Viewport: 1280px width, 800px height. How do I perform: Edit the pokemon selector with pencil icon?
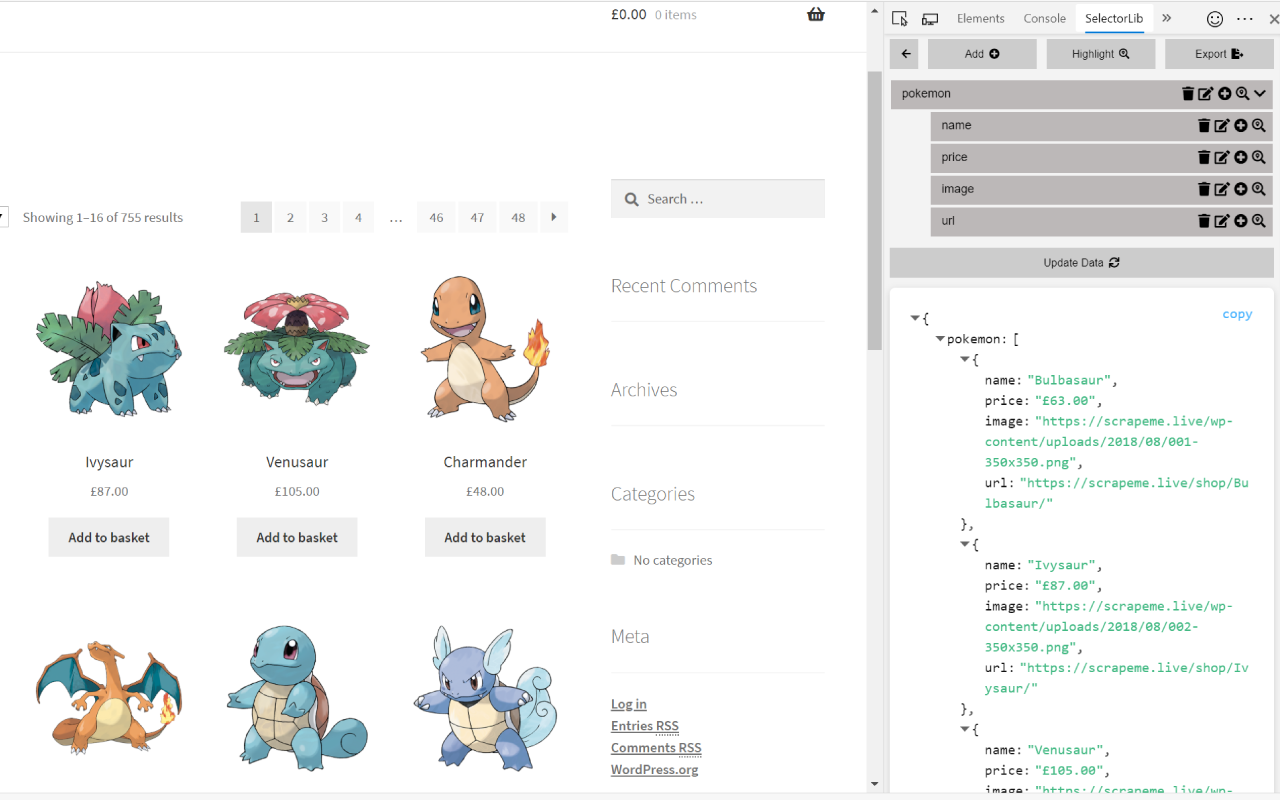(x=1206, y=94)
